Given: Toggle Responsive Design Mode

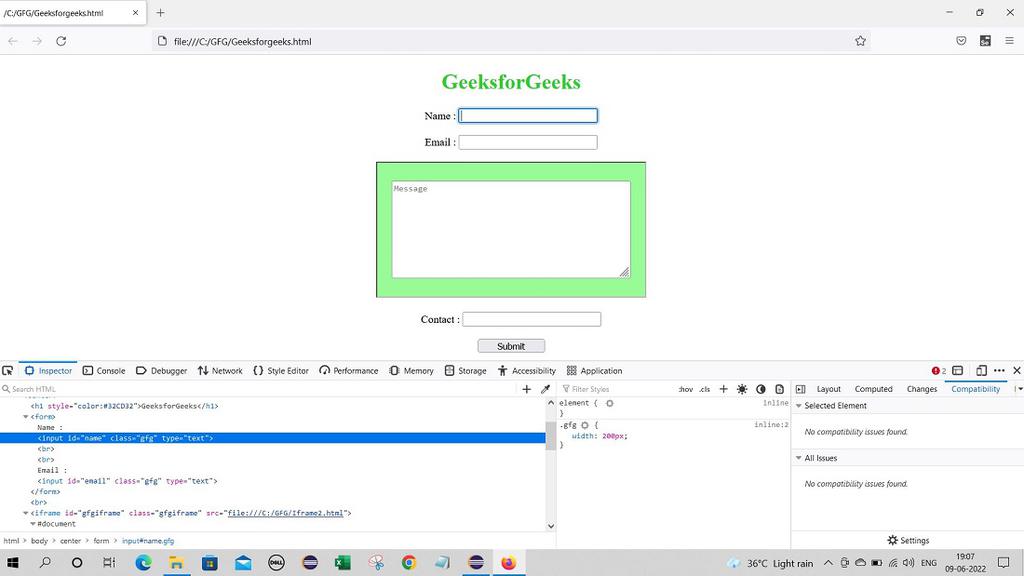Looking at the screenshot, I should pos(981,370).
